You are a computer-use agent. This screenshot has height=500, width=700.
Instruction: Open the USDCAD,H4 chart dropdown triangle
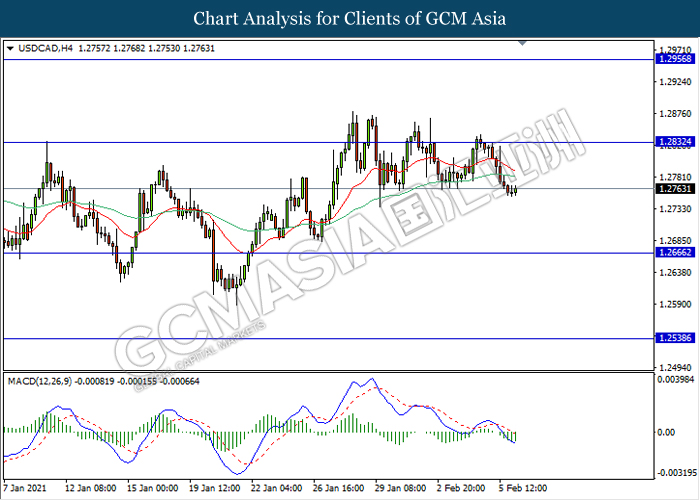coord(11,48)
